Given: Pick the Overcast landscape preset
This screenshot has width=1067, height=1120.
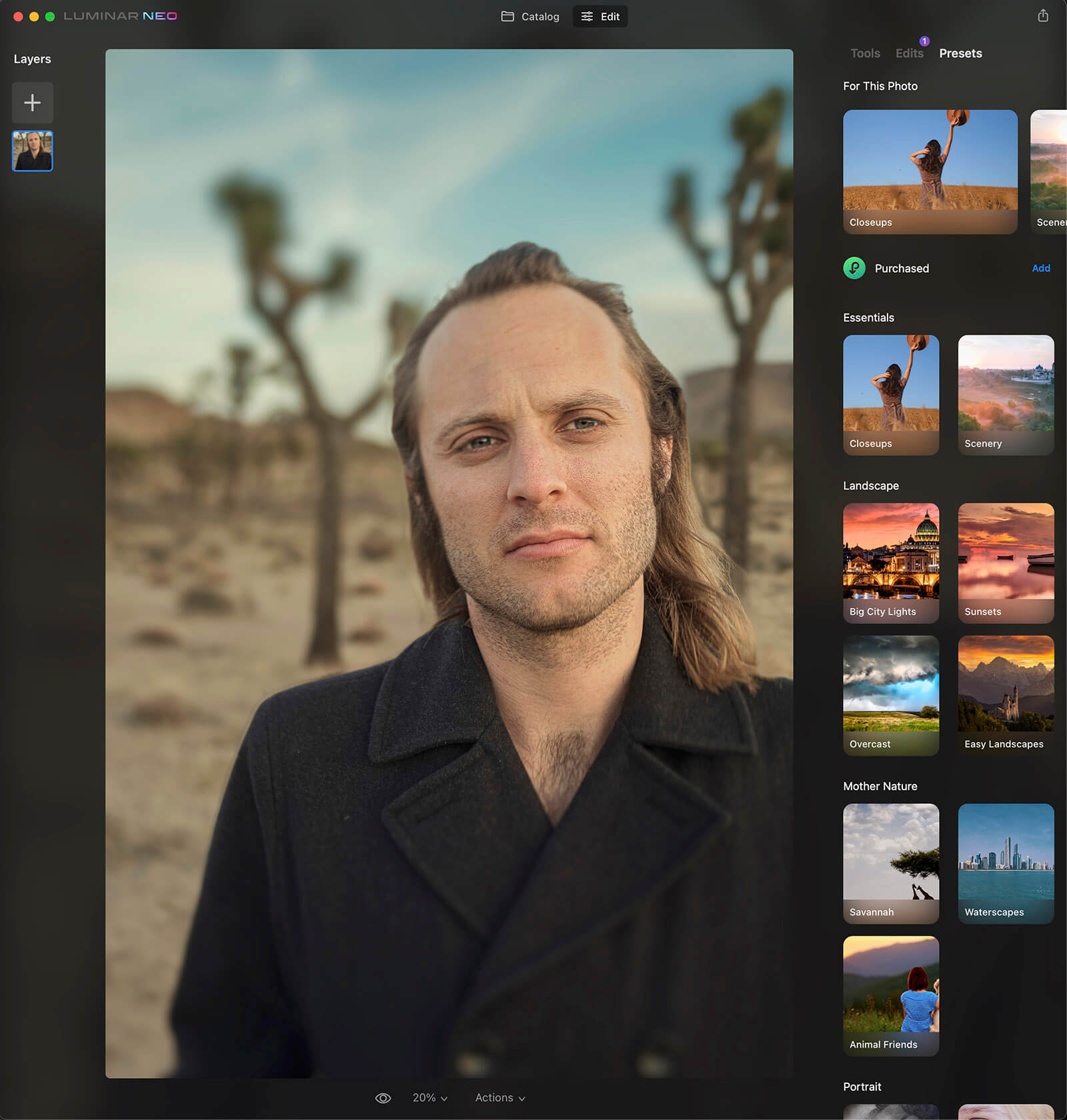Looking at the screenshot, I should click(x=891, y=695).
